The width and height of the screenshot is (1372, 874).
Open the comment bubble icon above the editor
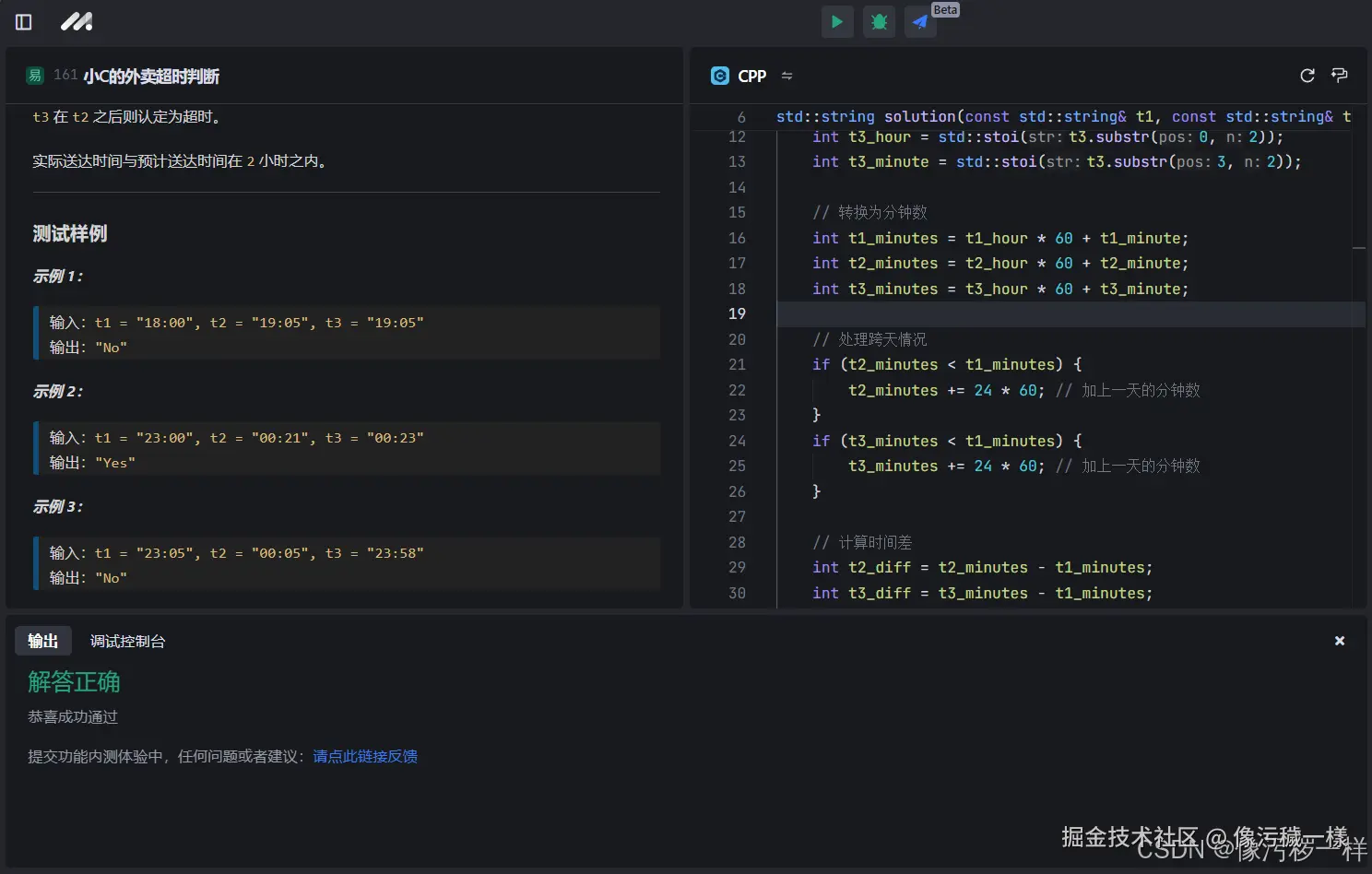click(x=1340, y=76)
